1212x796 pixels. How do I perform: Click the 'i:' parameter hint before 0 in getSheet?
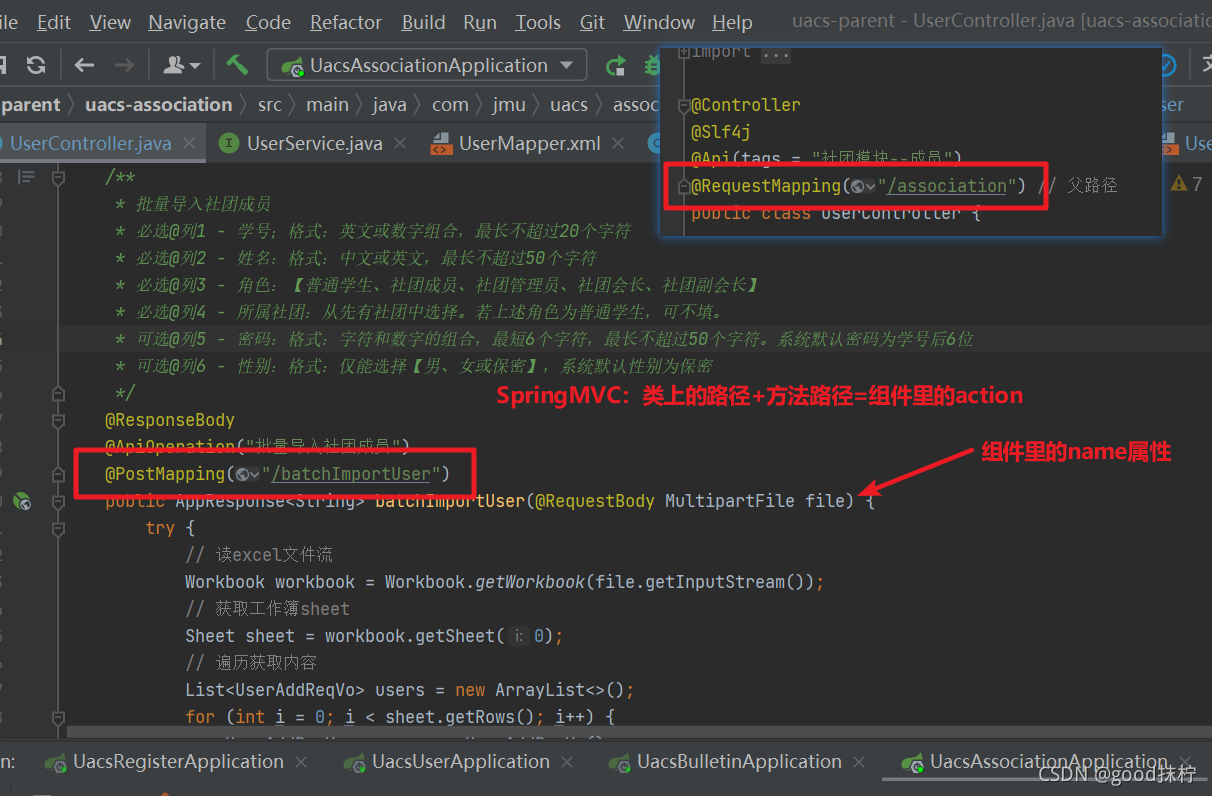pyautogui.click(x=518, y=636)
